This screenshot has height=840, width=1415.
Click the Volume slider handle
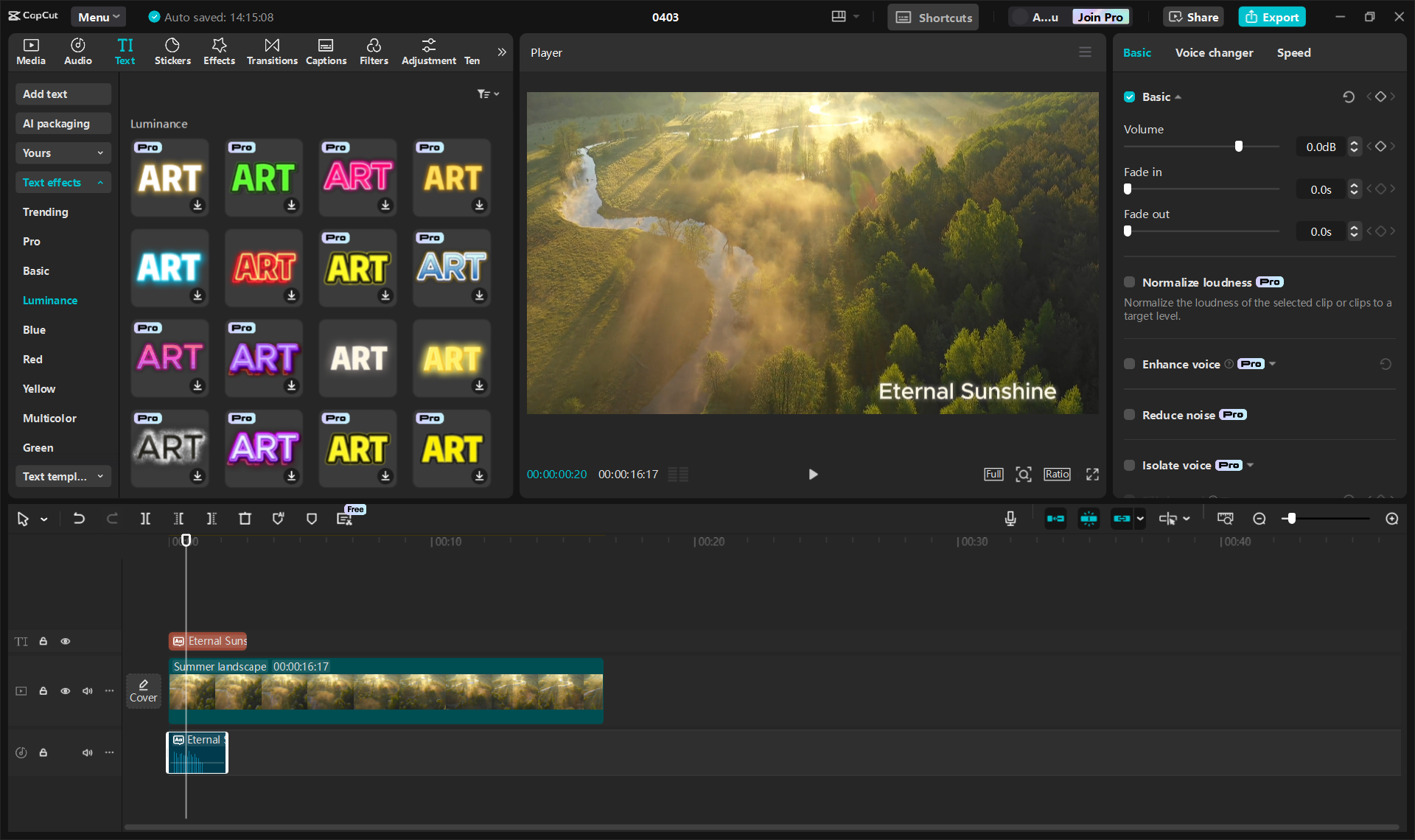click(1239, 147)
